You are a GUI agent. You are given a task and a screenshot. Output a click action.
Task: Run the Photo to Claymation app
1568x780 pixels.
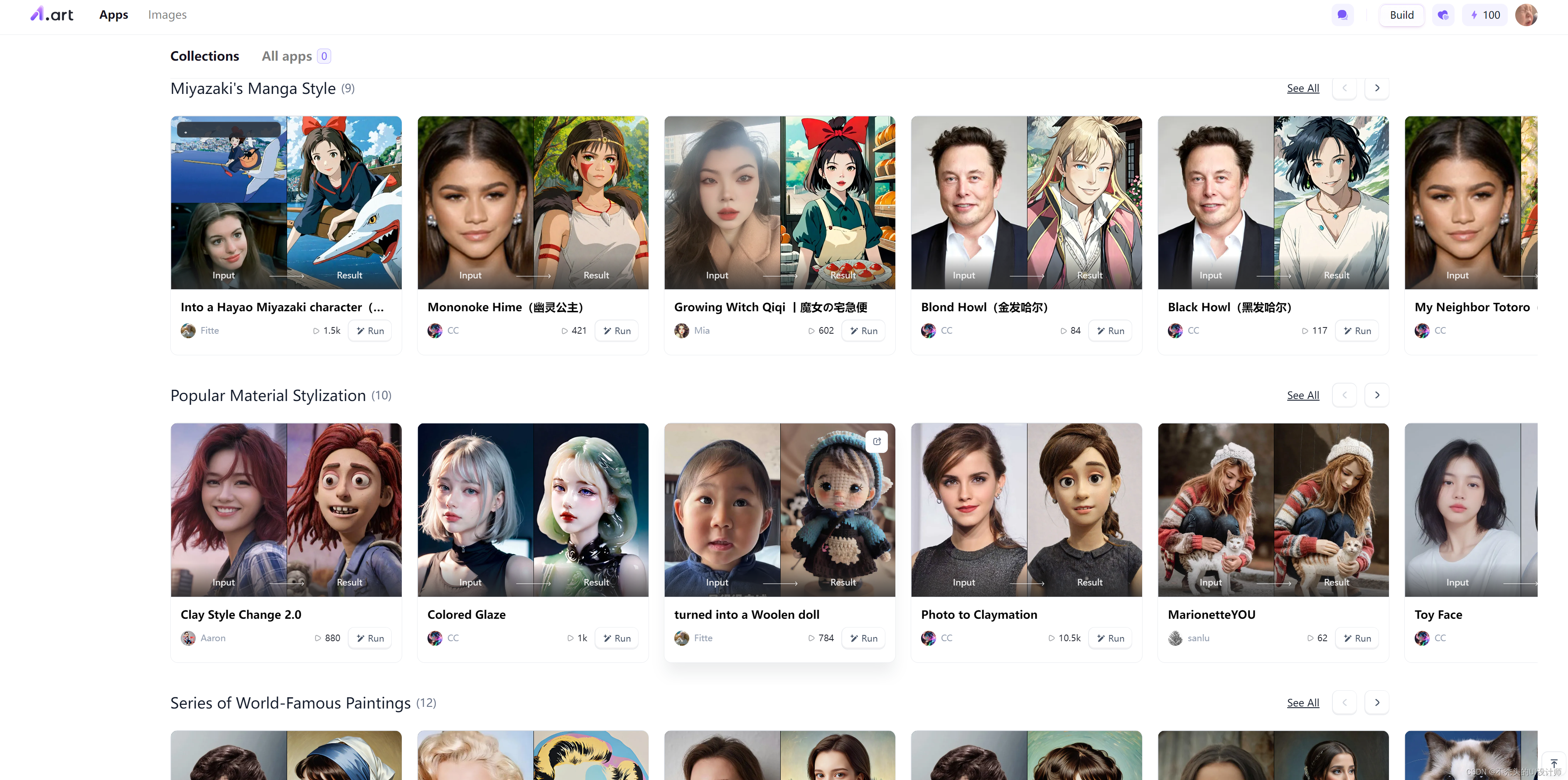(x=1110, y=638)
